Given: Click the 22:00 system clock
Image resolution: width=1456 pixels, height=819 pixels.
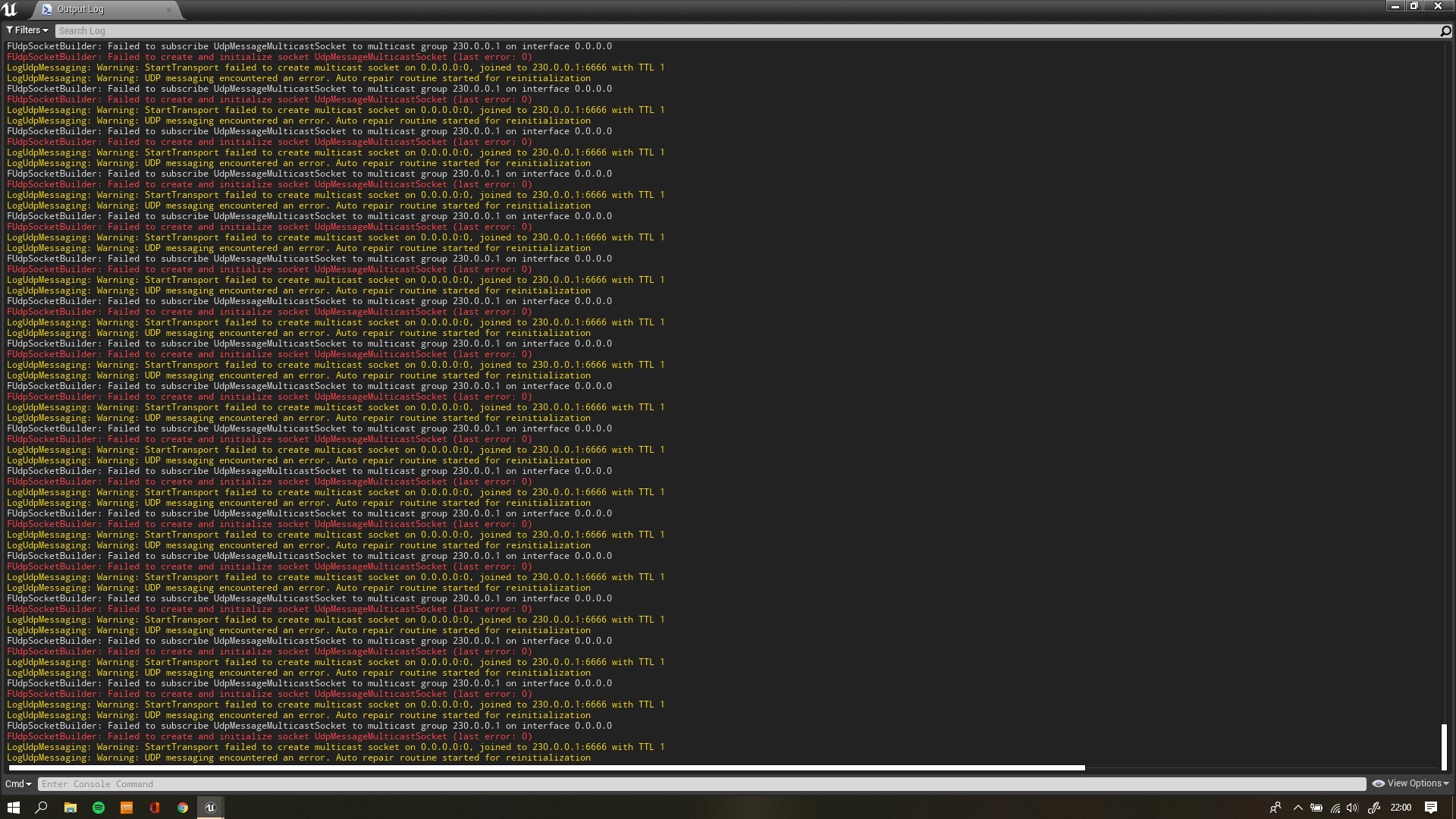Looking at the screenshot, I should 1401,808.
